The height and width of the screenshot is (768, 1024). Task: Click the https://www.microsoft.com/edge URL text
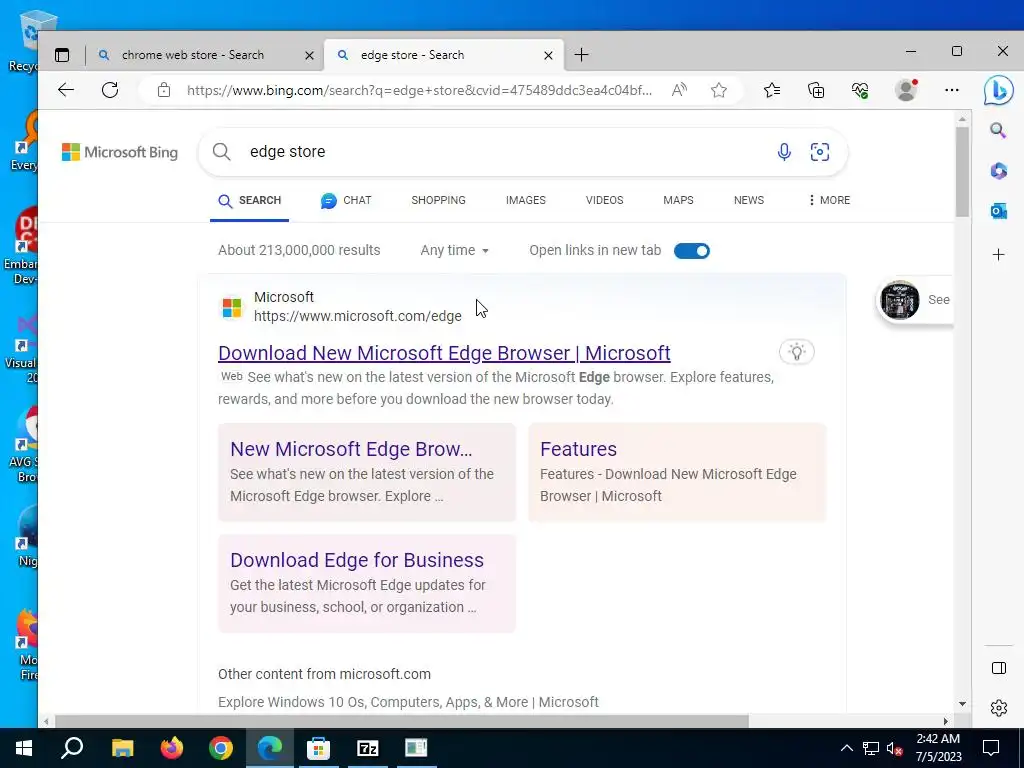click(x=358, y=316)
